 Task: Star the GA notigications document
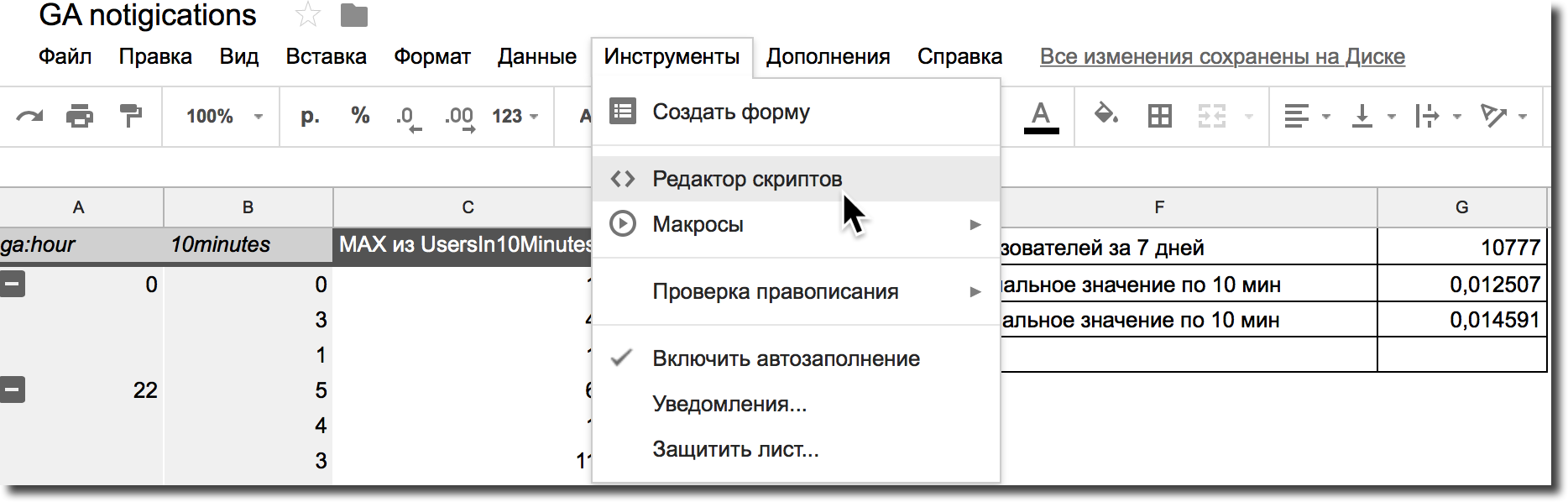pos(308,14)
